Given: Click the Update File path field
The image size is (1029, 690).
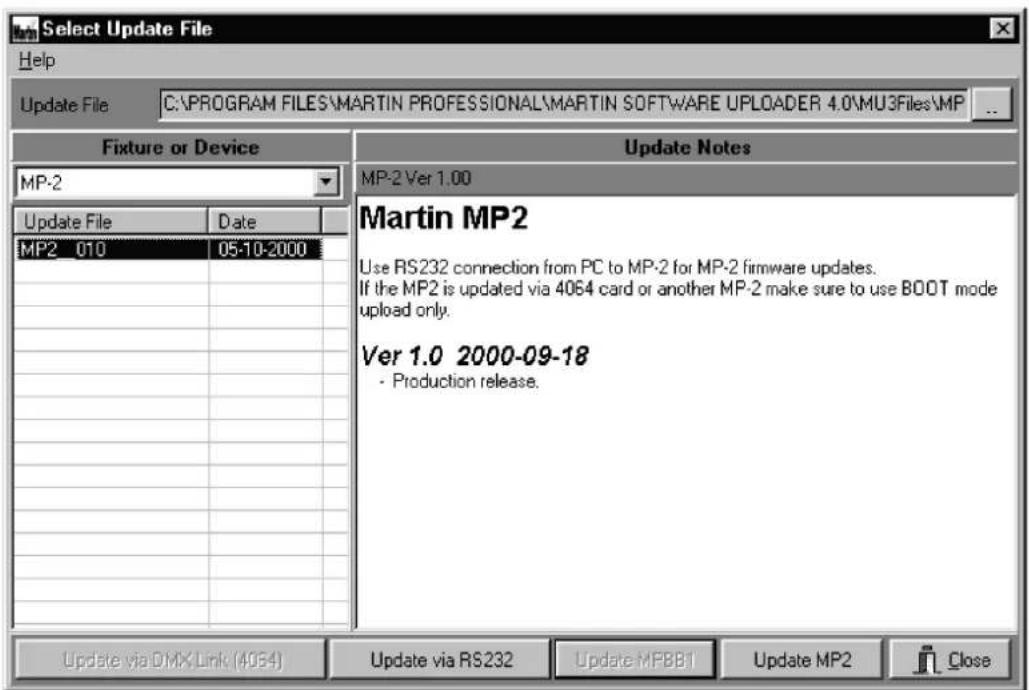Looking at the screenshot, I should click(x=564, y=104).
